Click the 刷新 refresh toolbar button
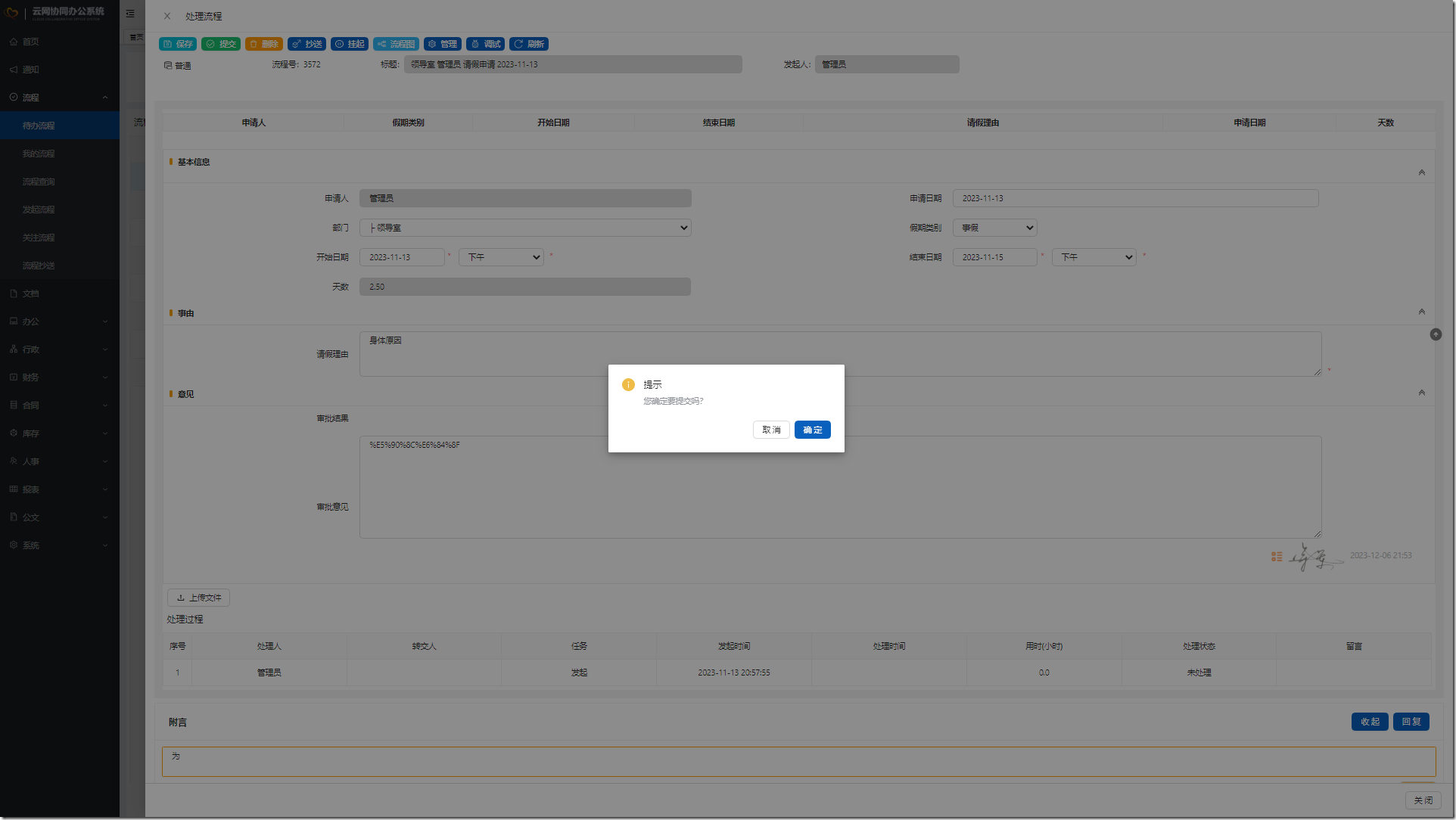The image size is (1456, 820). point(529,44)
